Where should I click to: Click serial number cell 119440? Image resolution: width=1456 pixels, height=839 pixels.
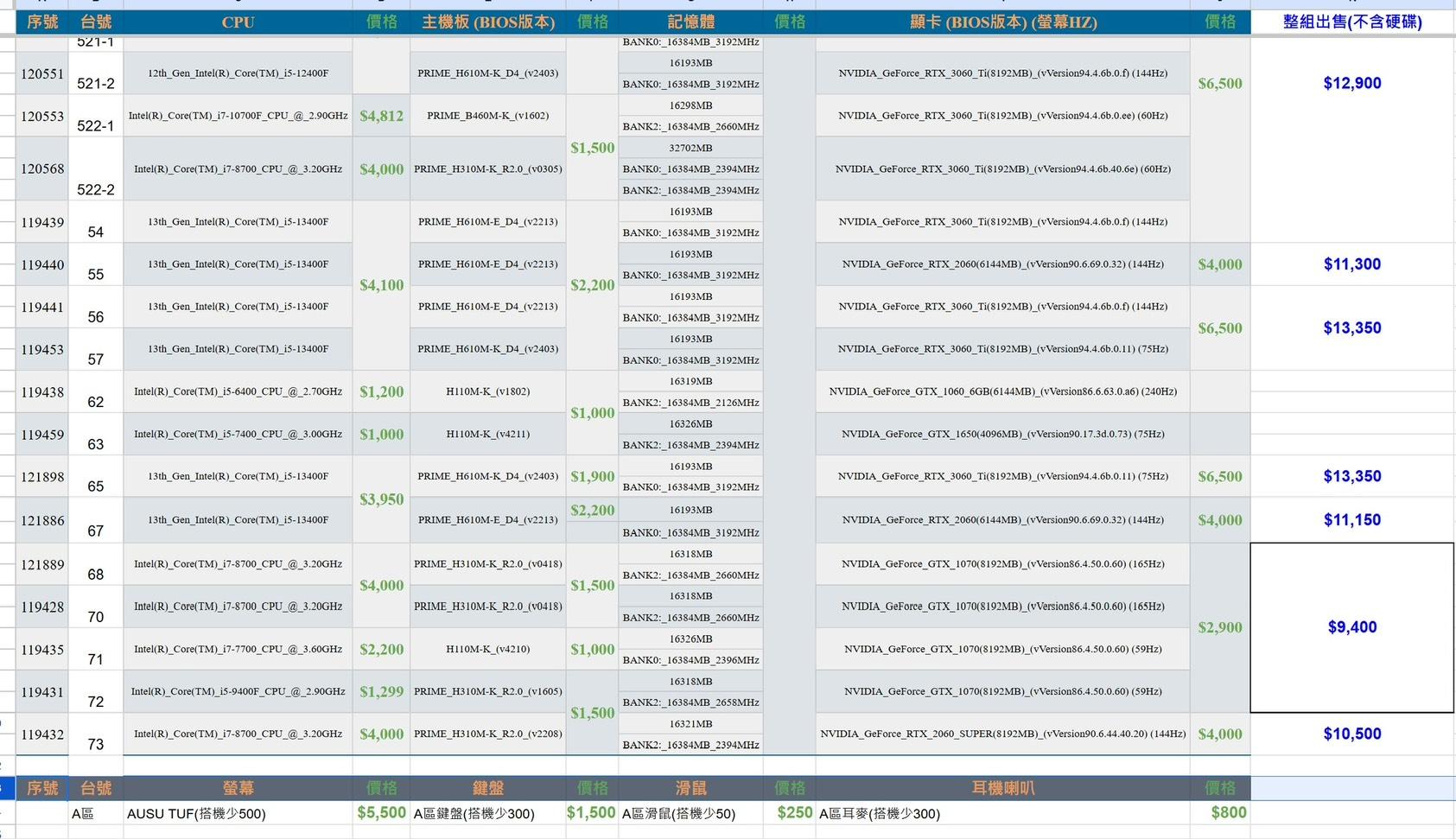tap(42, 264)
